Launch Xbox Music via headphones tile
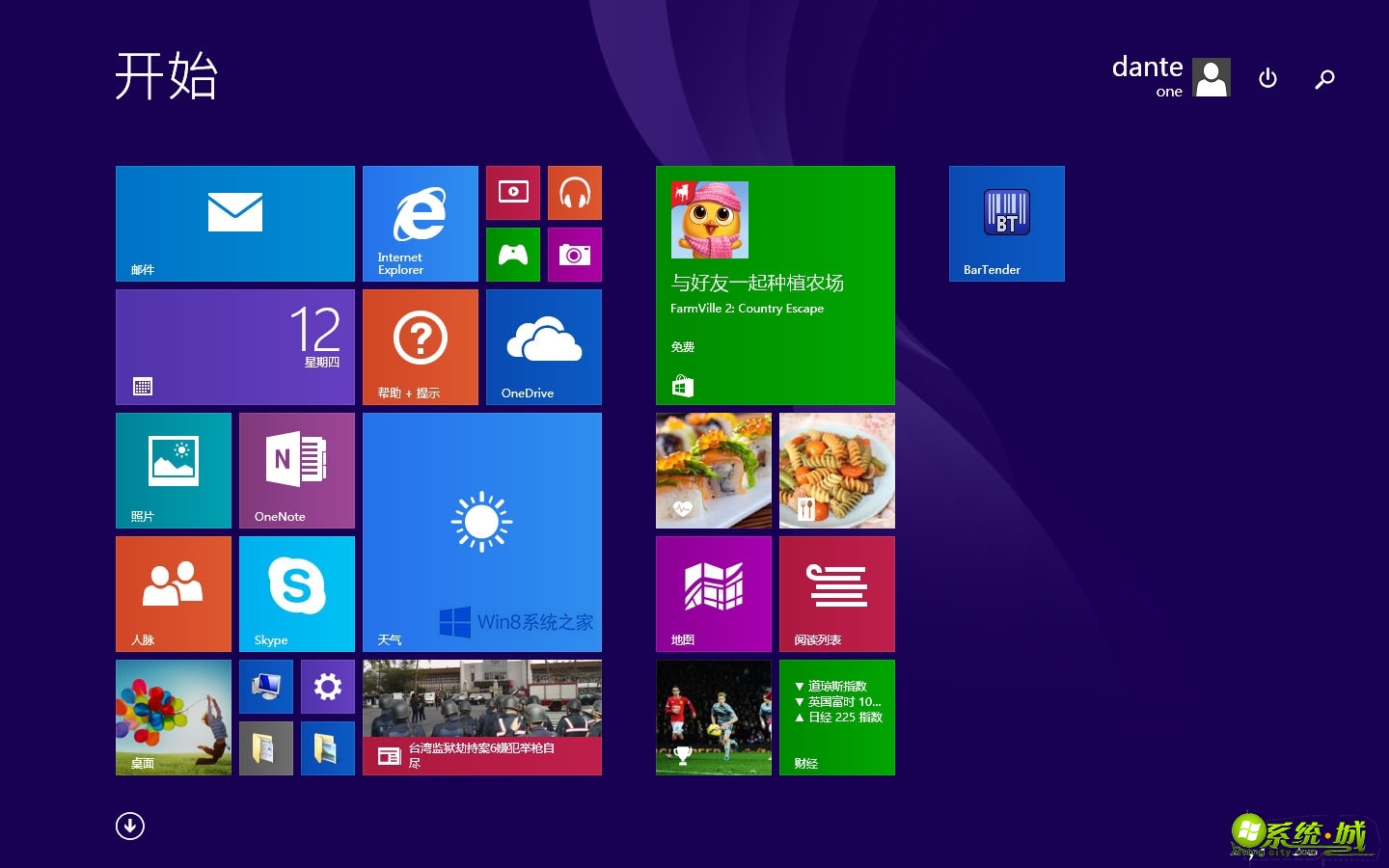Image resolution: width=1389 pixels, height=868 pixels. click(x=575, y=192)
